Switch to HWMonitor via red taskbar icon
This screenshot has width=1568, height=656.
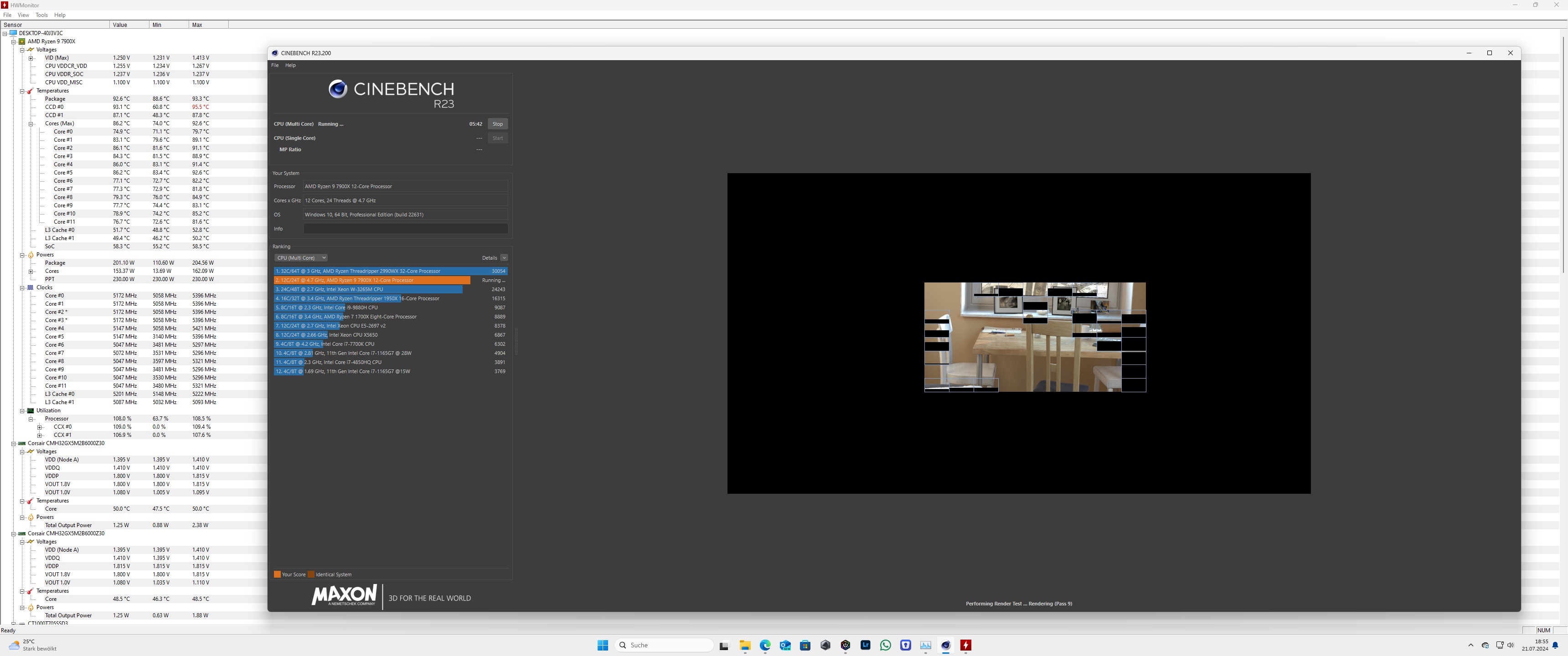click(965, 645)
